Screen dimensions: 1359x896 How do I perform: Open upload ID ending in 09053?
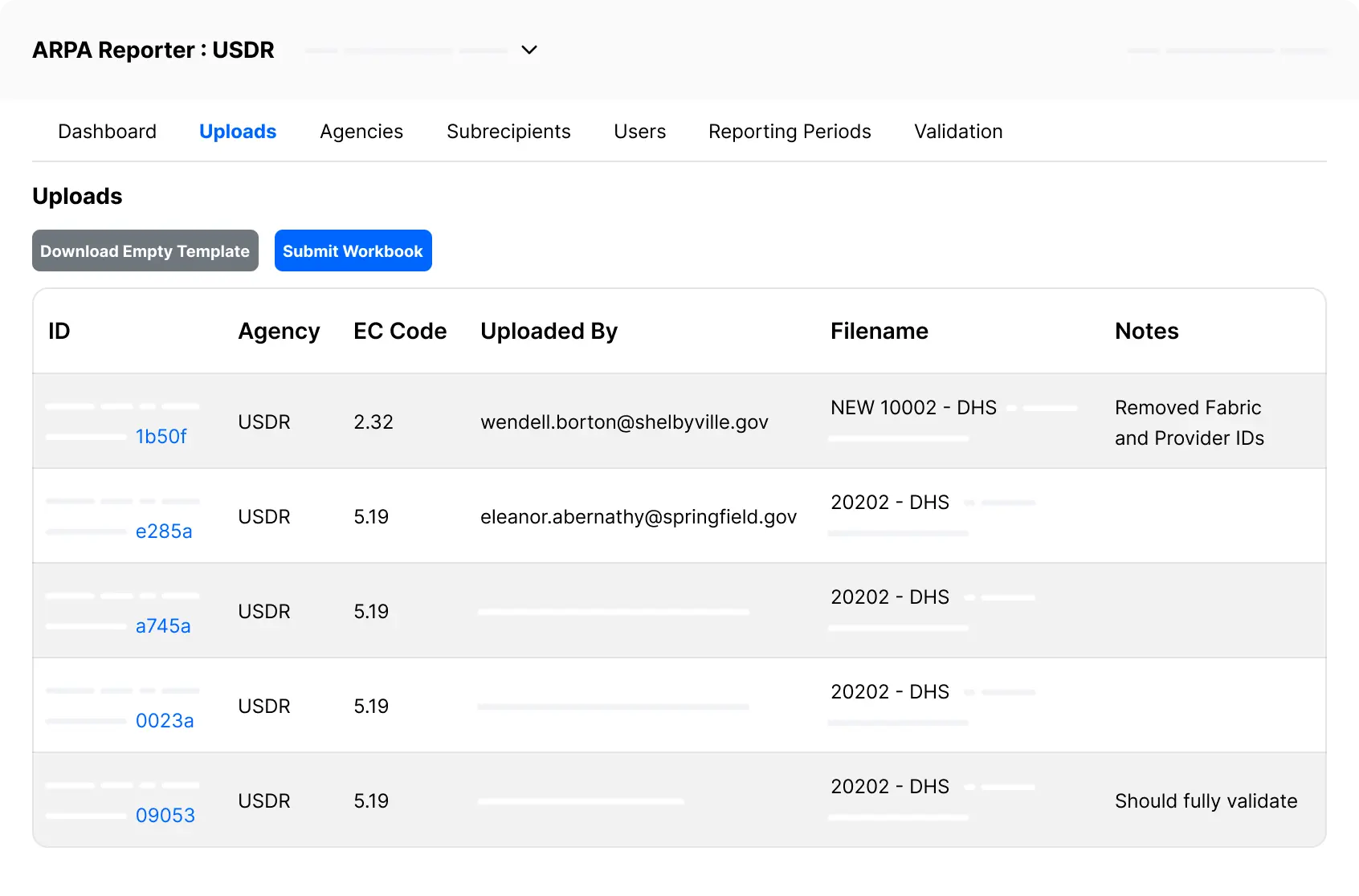165,816
